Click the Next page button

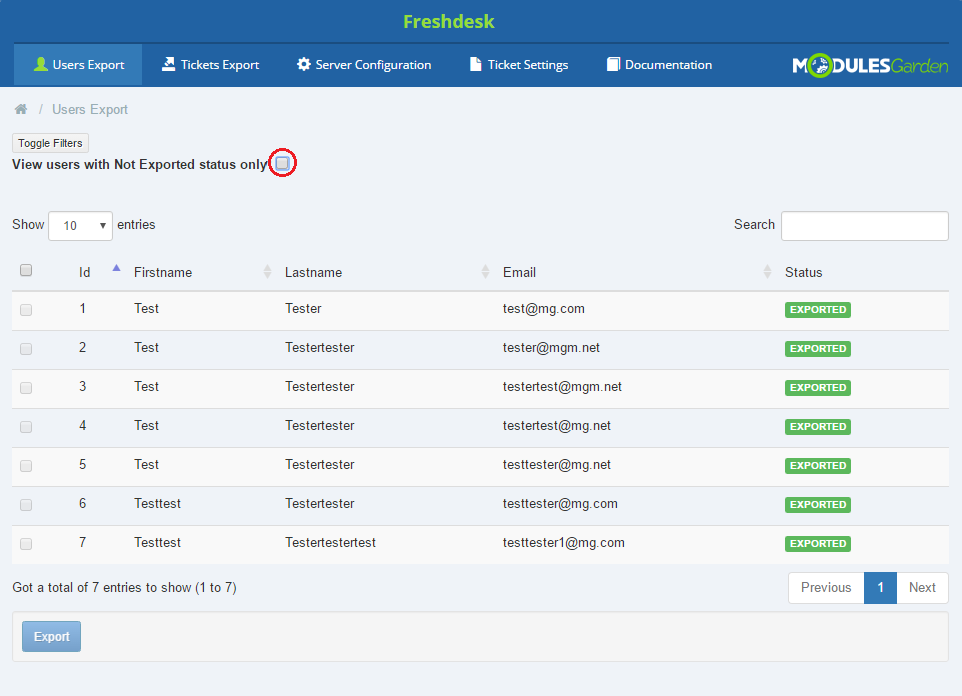click(x=922, y=587)
